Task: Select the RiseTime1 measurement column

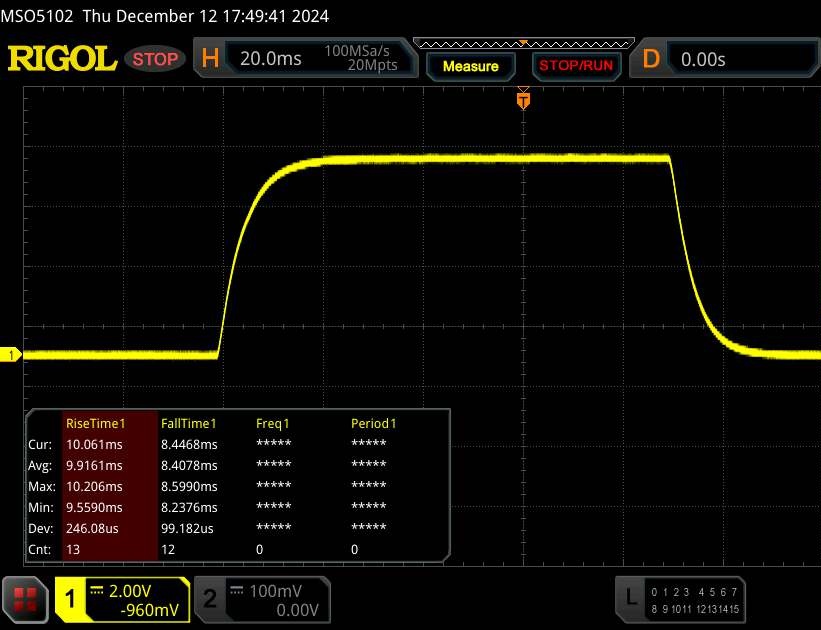Action: (x=110, y=485)
